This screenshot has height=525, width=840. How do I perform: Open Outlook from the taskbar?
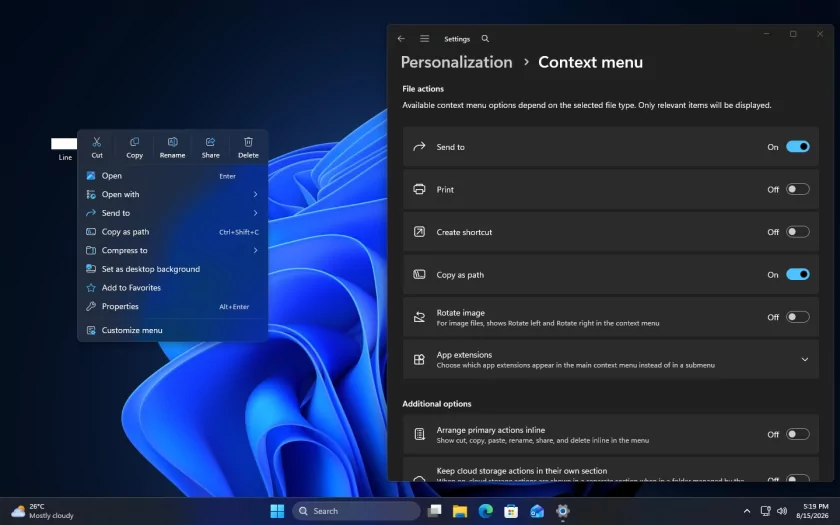click(537, 511)
